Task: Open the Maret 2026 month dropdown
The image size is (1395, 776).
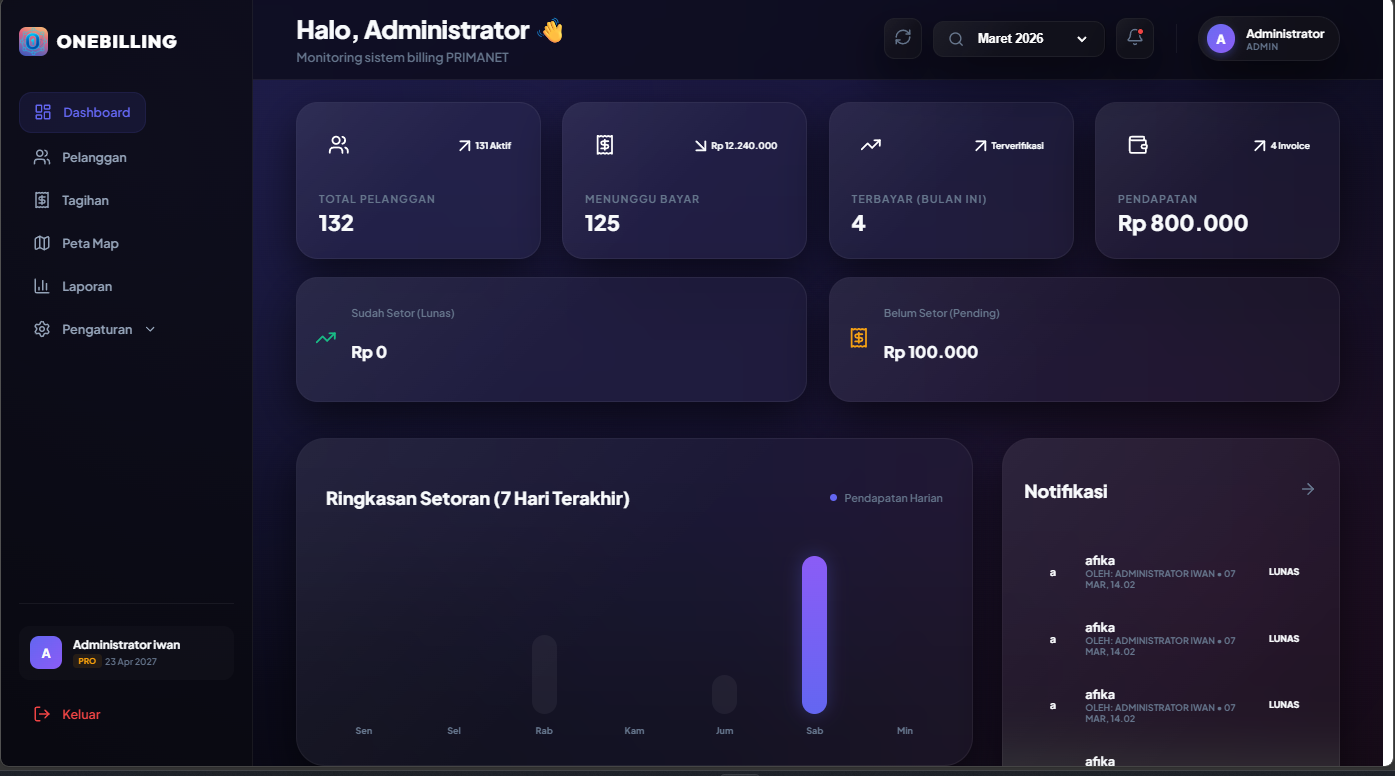Action: coord(1018,38)
